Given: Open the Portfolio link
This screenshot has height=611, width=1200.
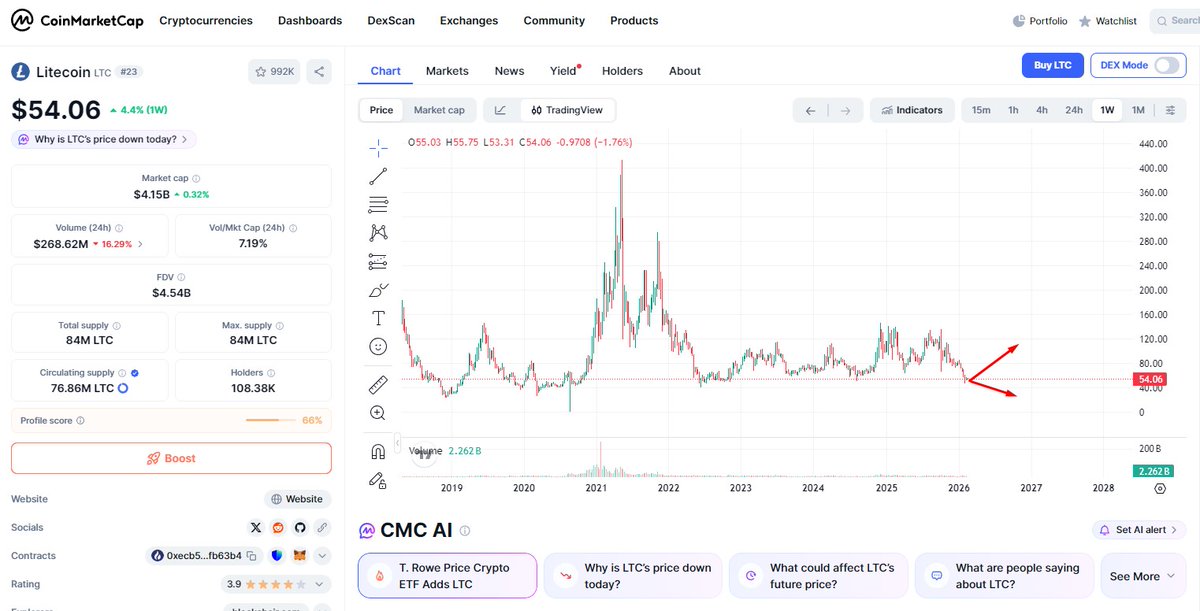Looking at the screenshot, I should click(1040, 20).
